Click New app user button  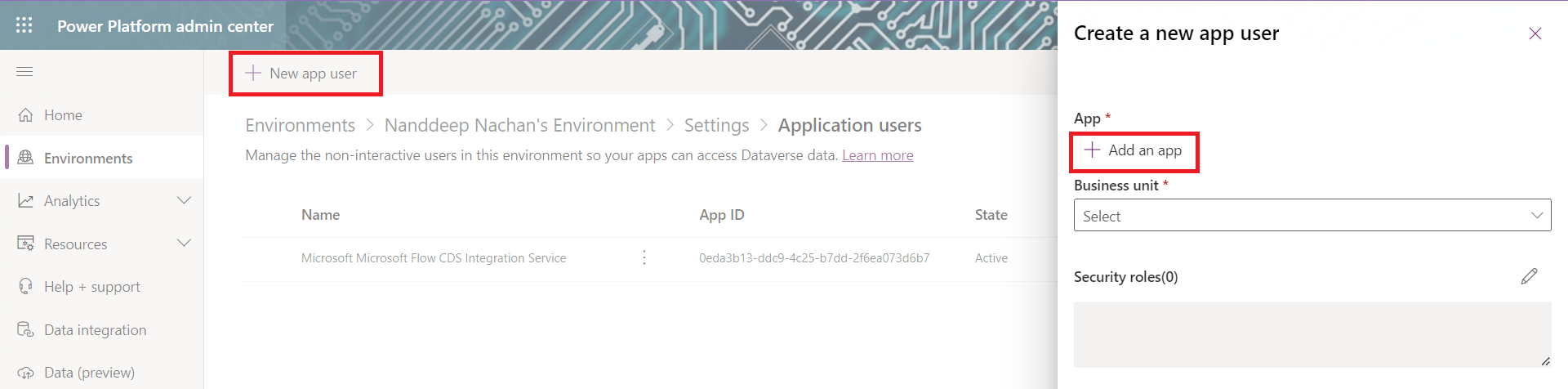click(x=302, y=74)
